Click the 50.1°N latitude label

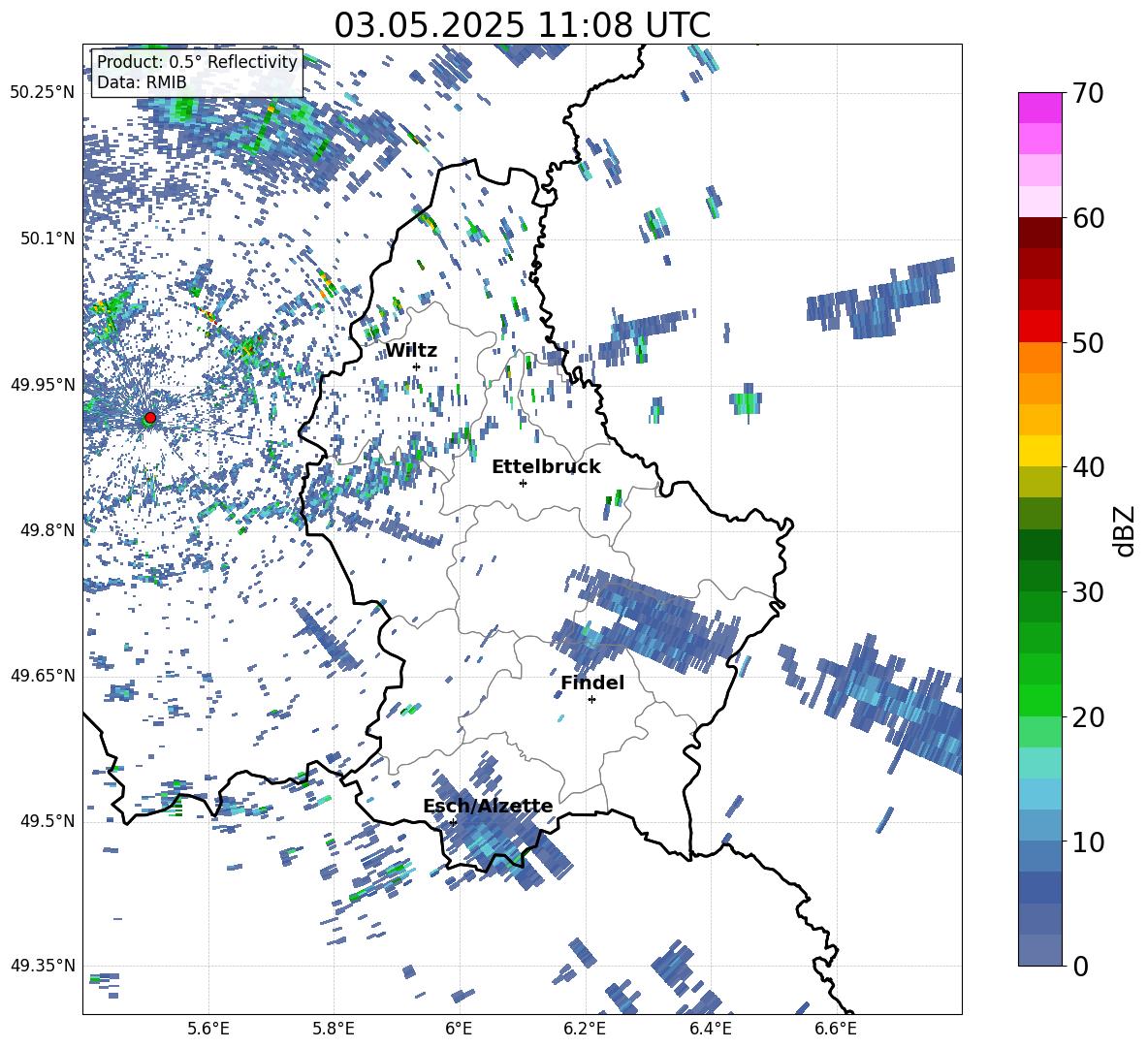point(47,238)
